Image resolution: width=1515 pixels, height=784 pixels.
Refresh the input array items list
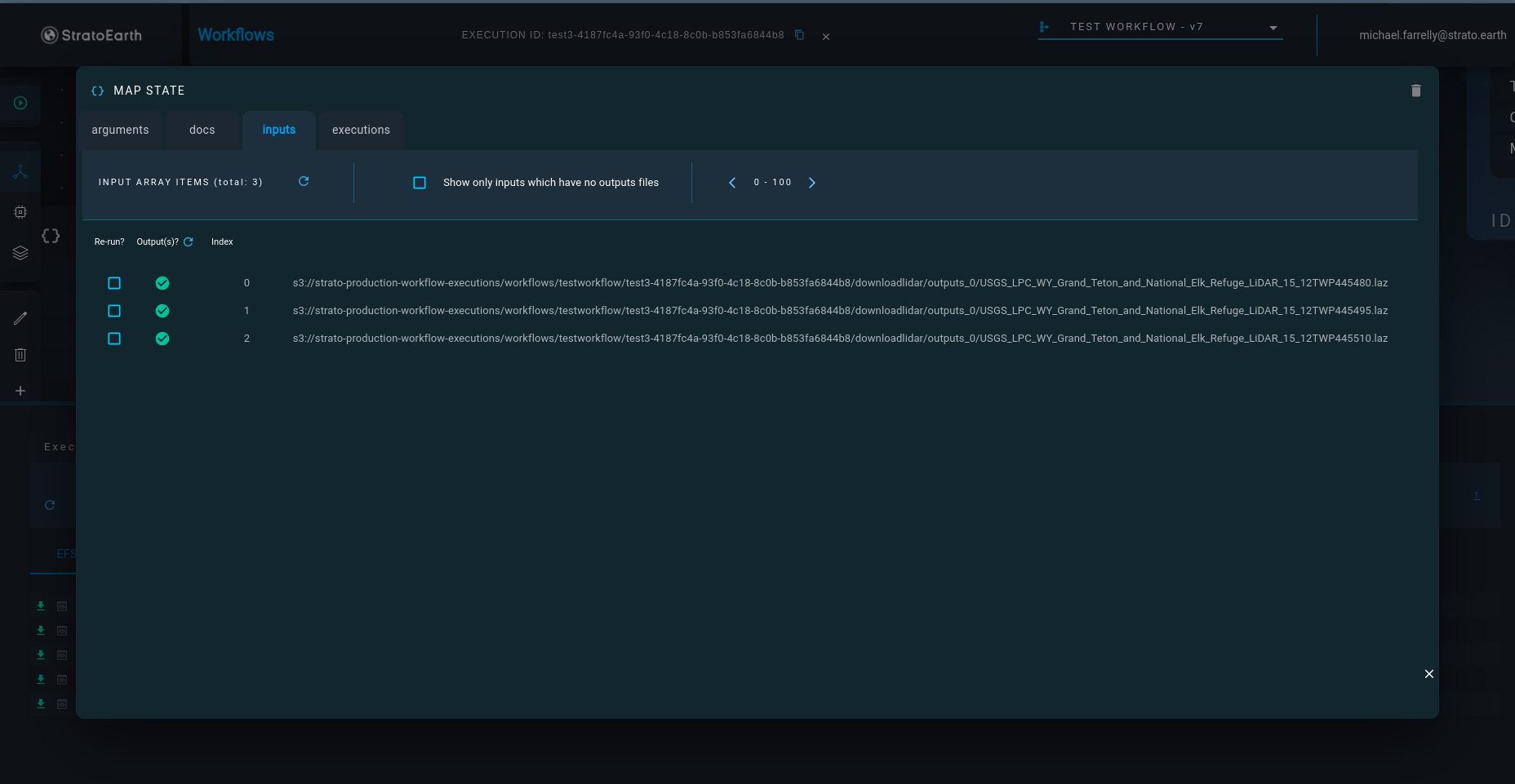(304, 181)
